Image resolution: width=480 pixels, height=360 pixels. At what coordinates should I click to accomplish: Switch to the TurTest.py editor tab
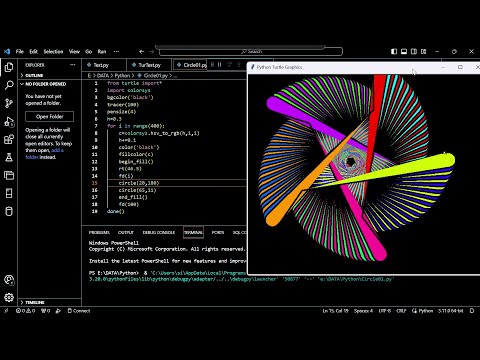pyautogui.click(x=149, y=65)
